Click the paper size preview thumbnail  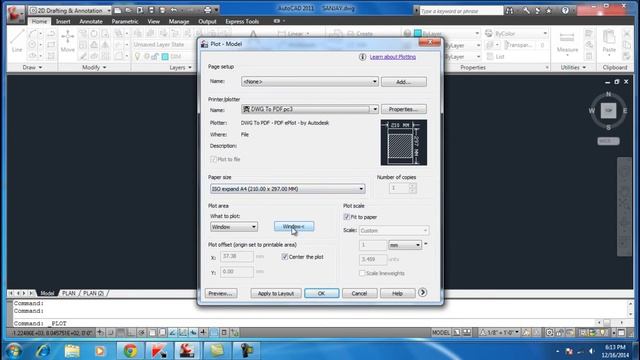[404, 142]
